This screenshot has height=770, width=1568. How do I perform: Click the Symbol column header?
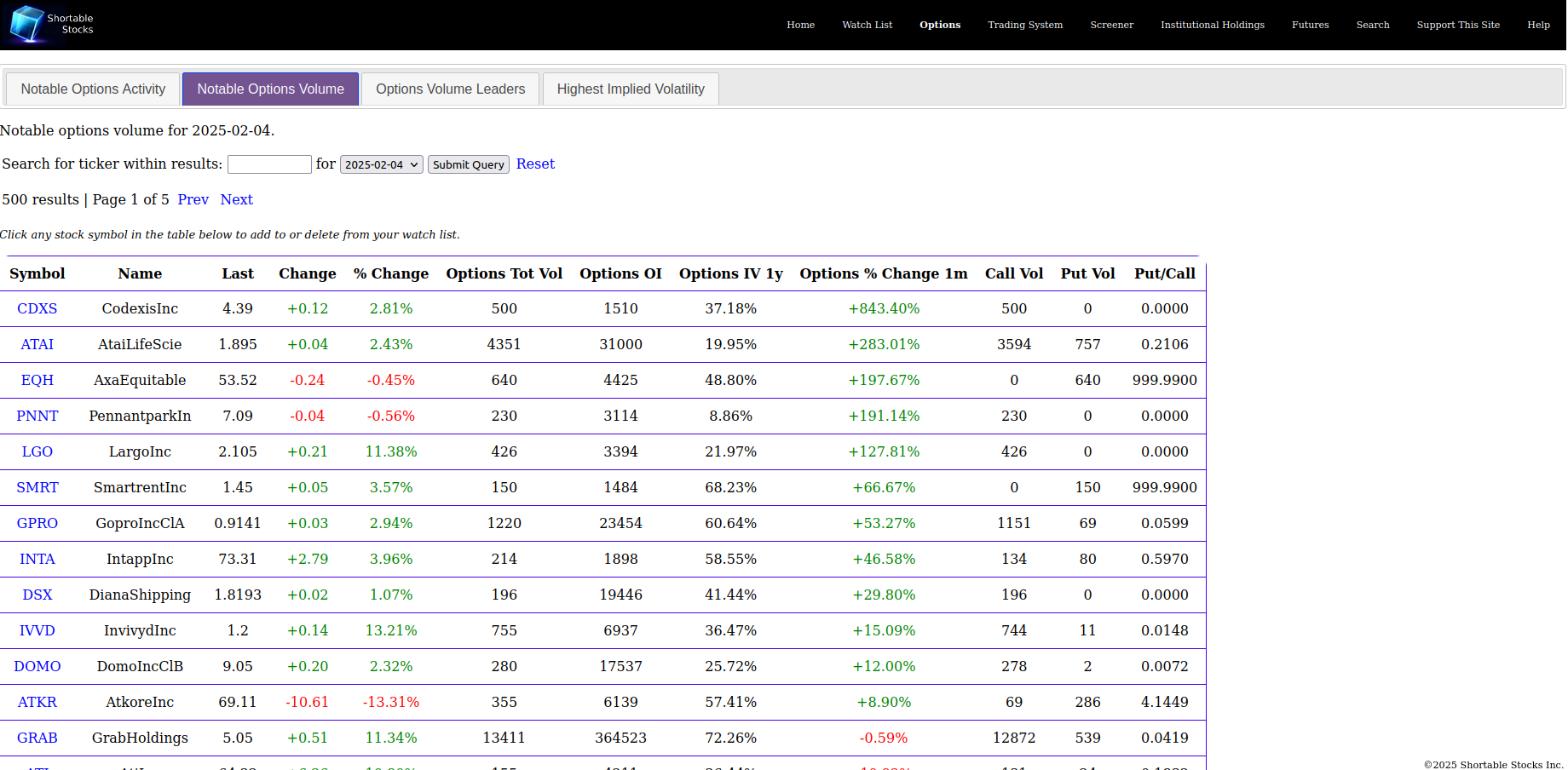tap(37, 273)
